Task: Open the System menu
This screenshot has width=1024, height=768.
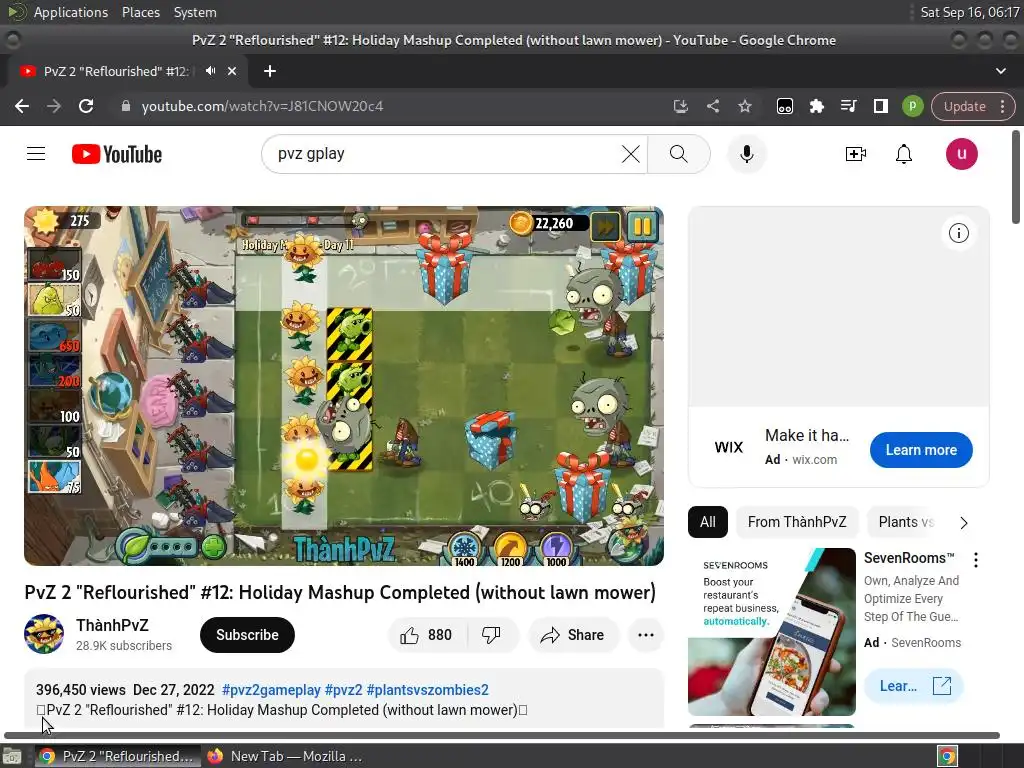Action: [x=195, y=12]
